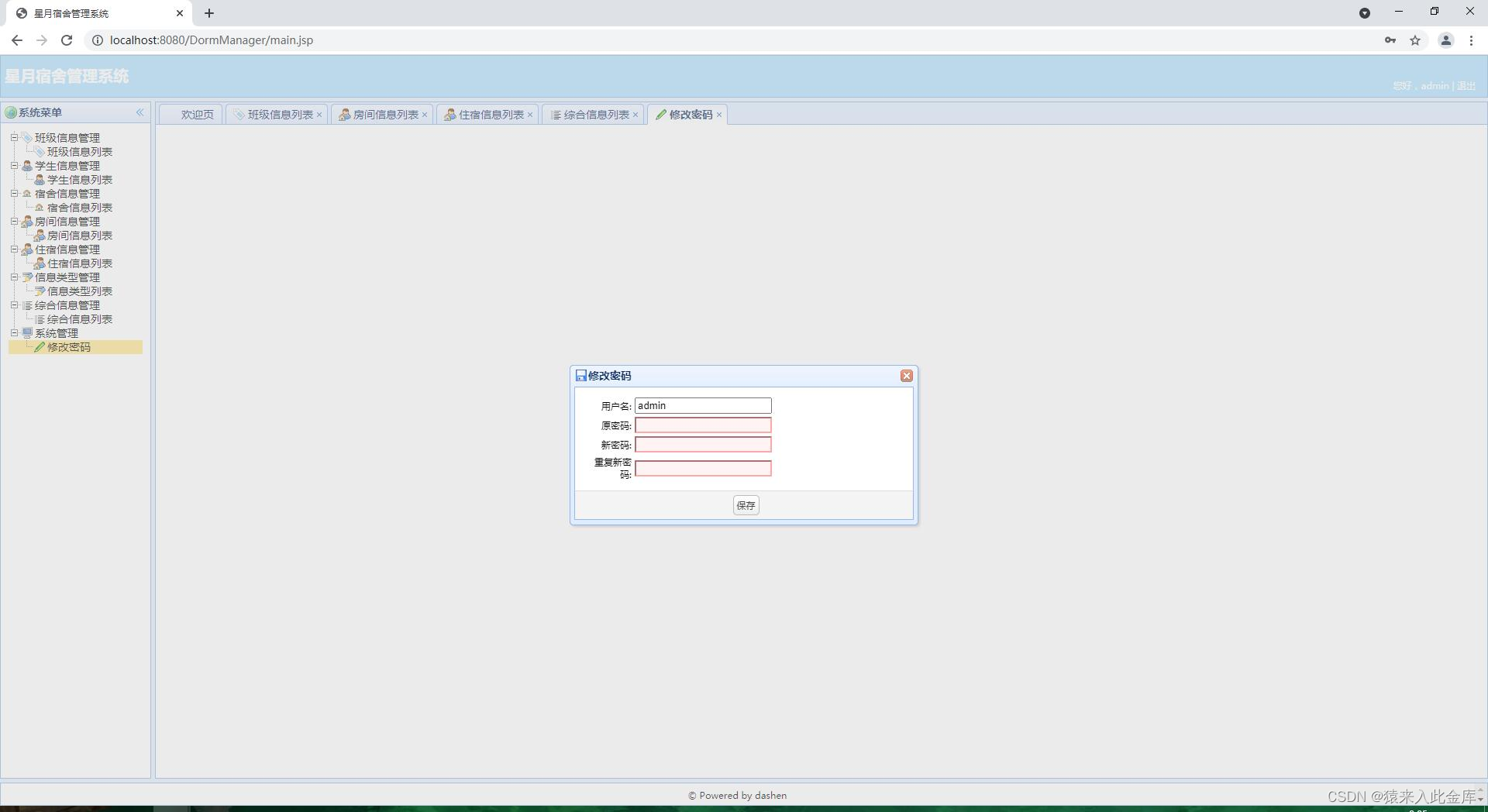Close the 房间信息列表 tab
The image size is (1488, 812).
[x=425, y=115]
